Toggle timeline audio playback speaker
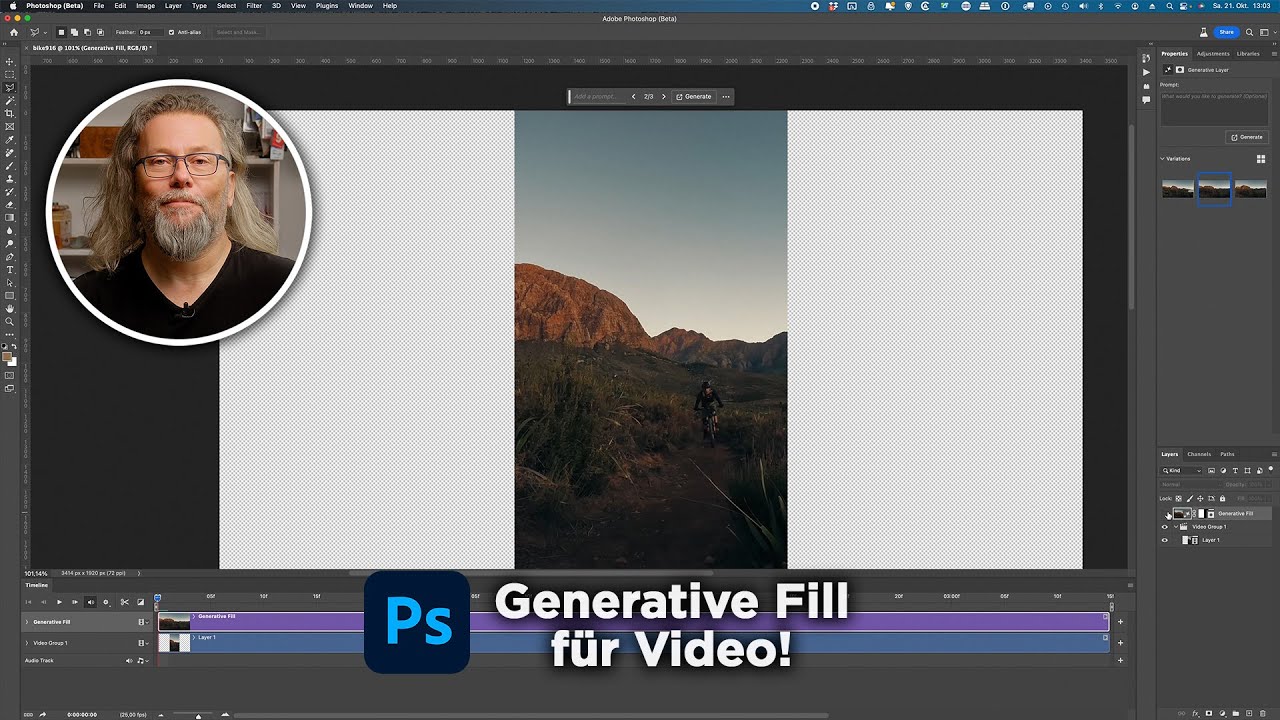This screenshot has height=720, width=1280. pos(90,602)
